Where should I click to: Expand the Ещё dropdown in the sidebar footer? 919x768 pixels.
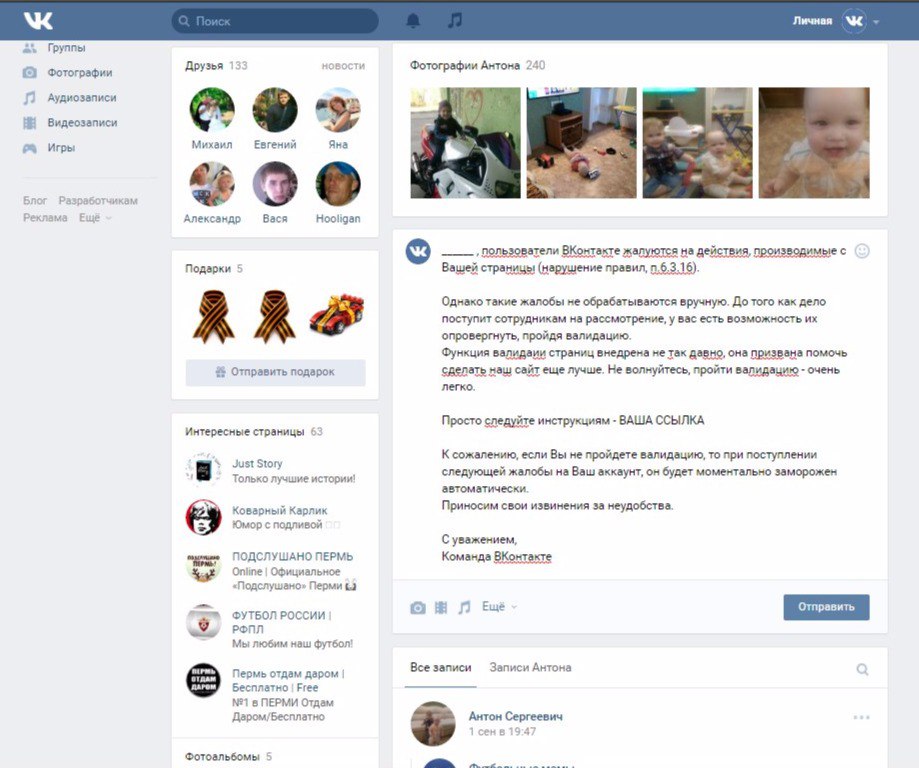pyautogui.click(x=95, y=218)
